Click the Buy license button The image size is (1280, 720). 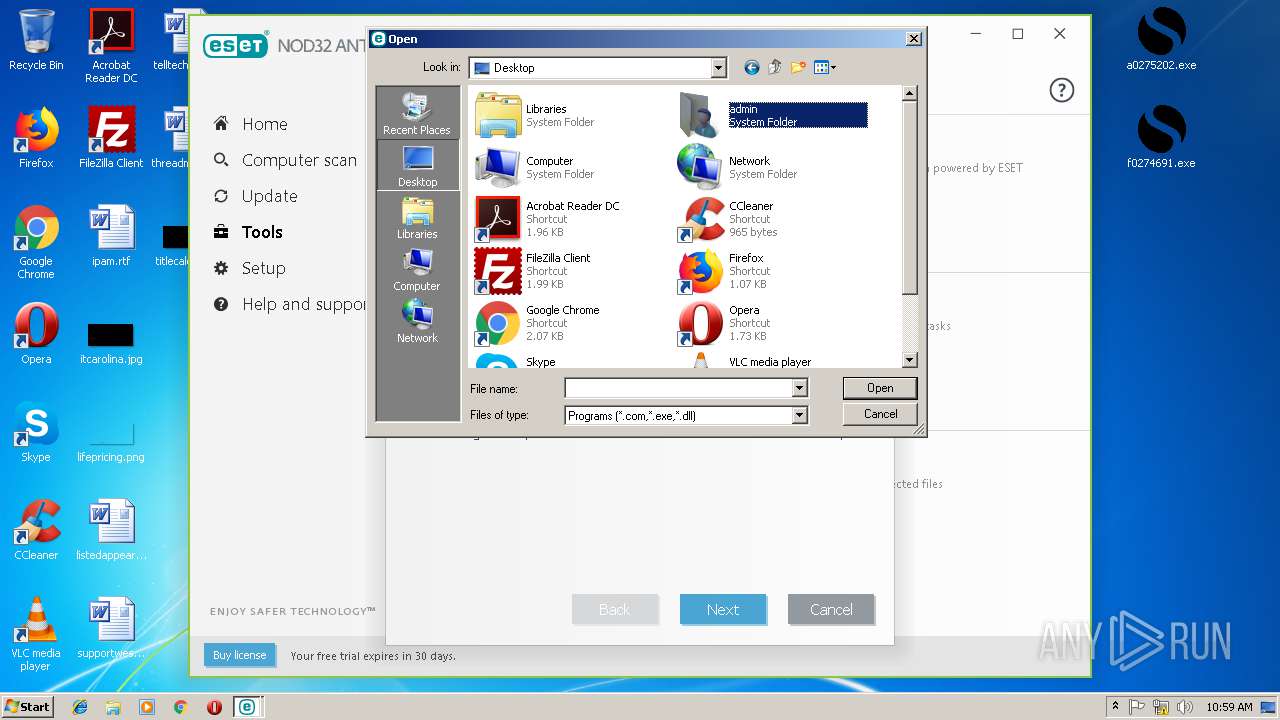tap(239, 655)
